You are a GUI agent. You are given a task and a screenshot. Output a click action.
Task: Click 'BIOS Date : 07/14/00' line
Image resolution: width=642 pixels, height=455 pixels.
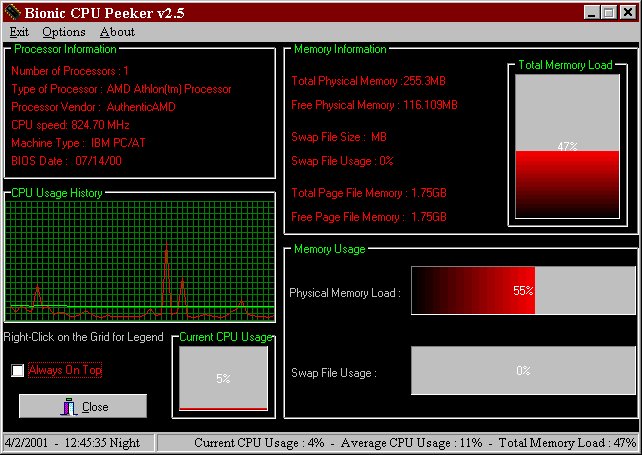click(66, 161)
